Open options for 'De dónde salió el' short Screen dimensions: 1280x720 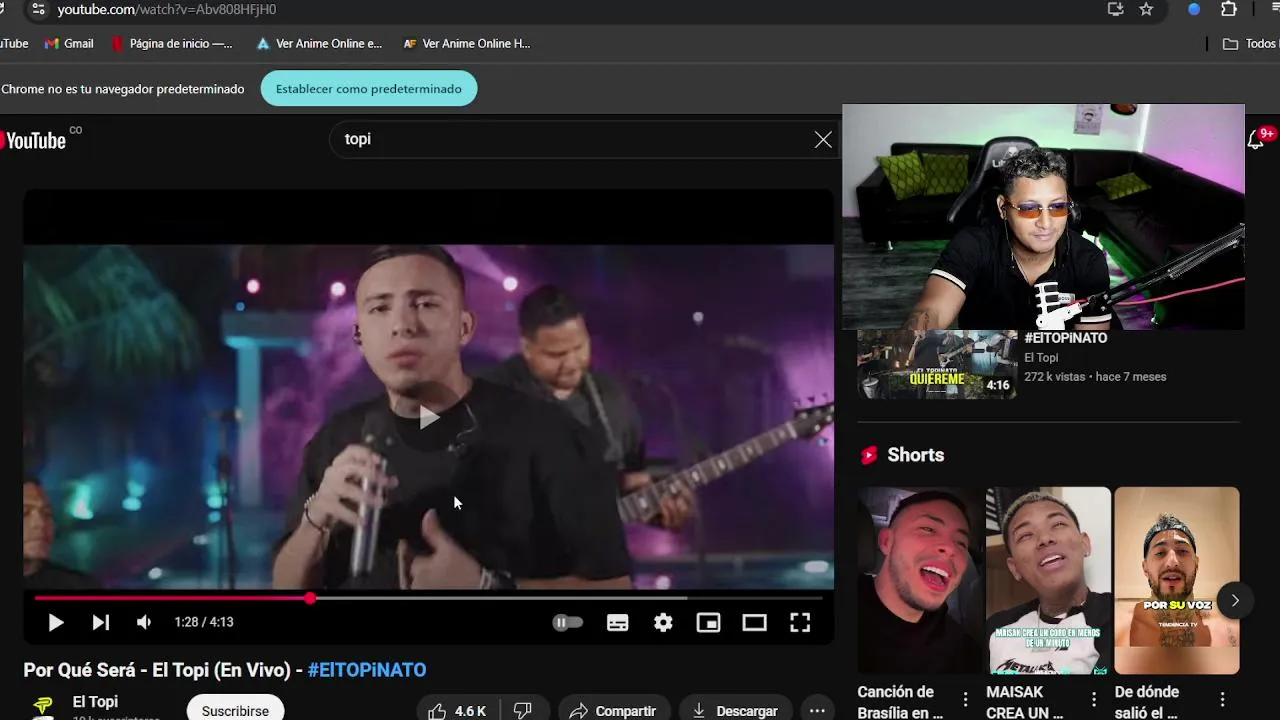(x=1223, y=699)
